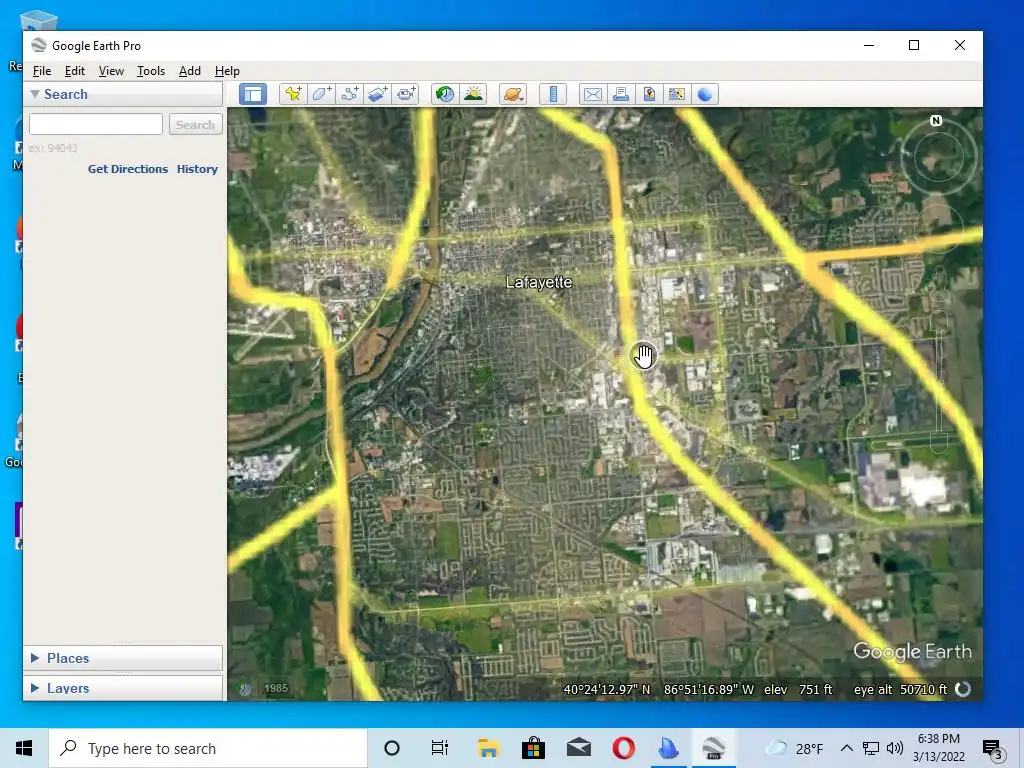Toggle the sidebar visibility button
The image size is (1024, 768).
[253, 94]
